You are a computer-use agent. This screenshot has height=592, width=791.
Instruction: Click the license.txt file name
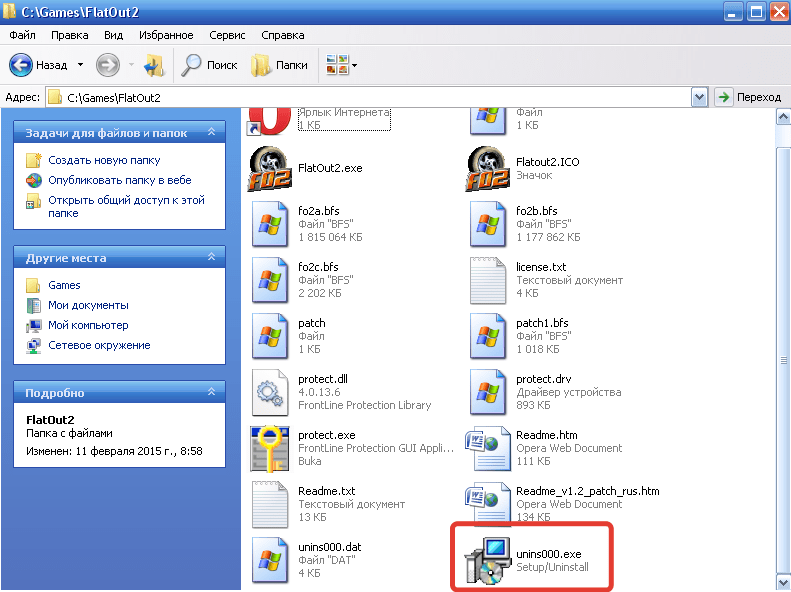click(541, 267)
